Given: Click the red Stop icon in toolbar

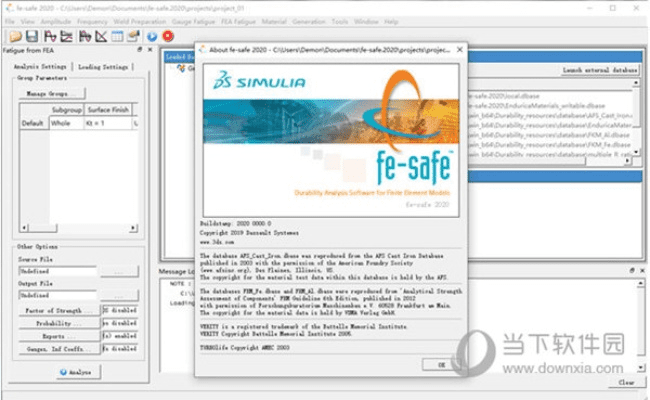Looking at the screenshot, I should pos(166,36).
